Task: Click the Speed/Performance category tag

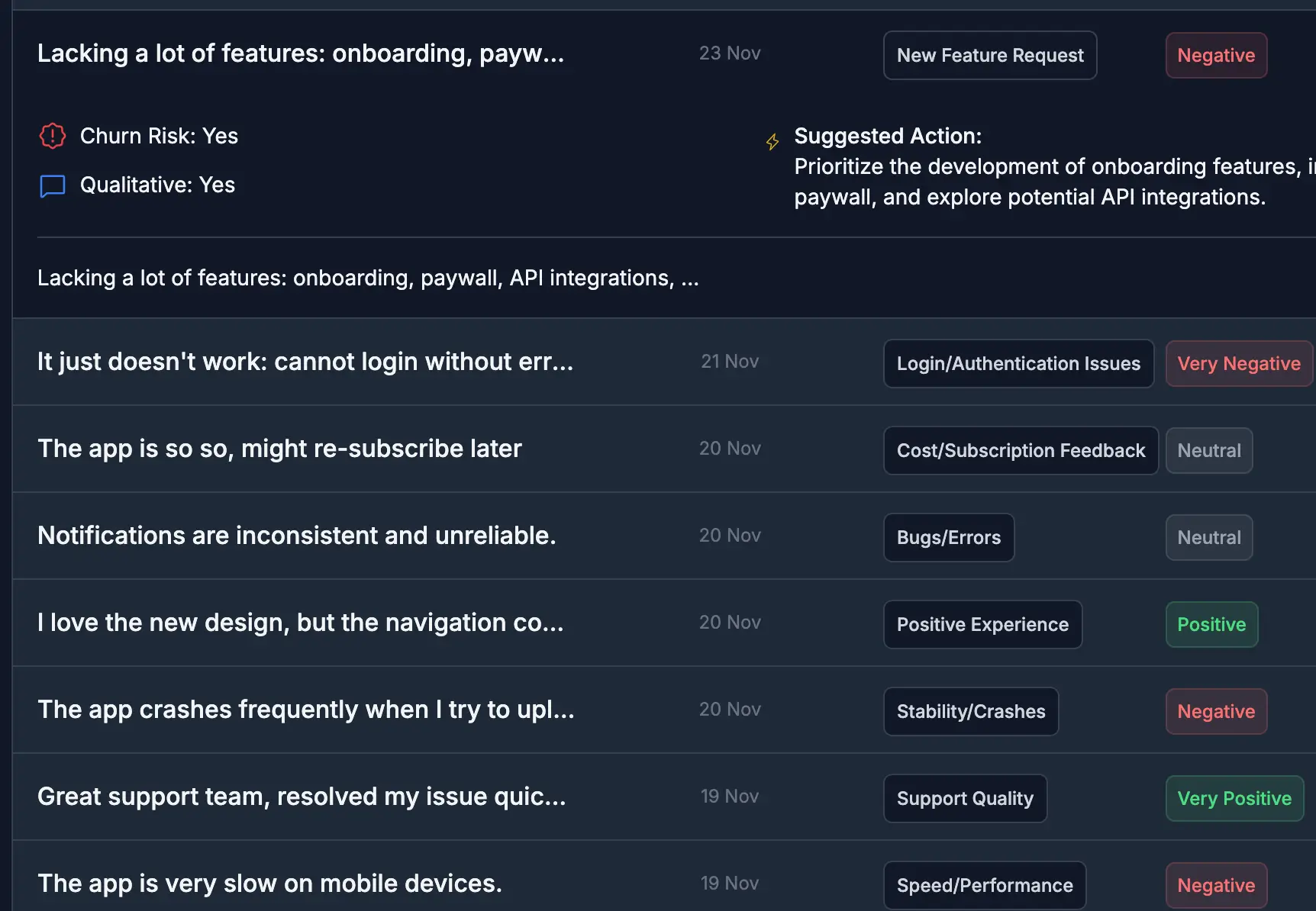Action: 984,886
